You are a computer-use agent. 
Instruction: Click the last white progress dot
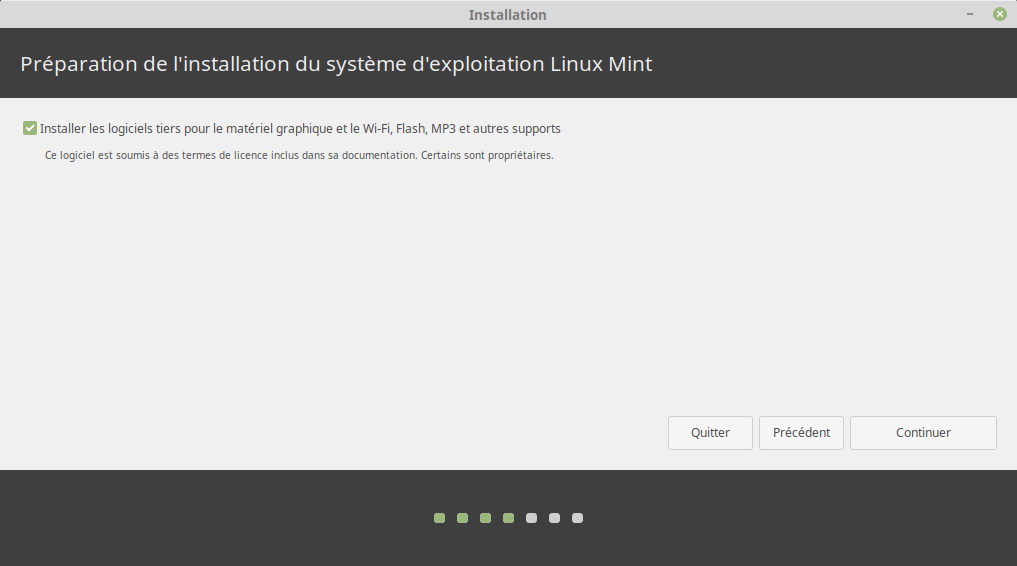tap(577, 518)
